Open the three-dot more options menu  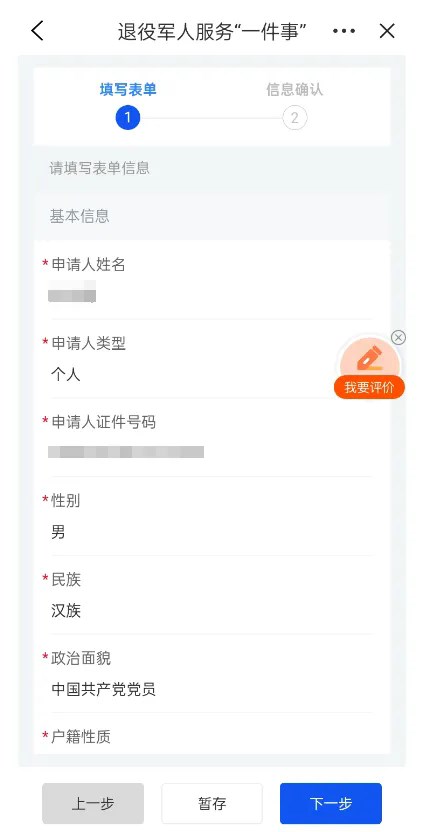(344, 31)
